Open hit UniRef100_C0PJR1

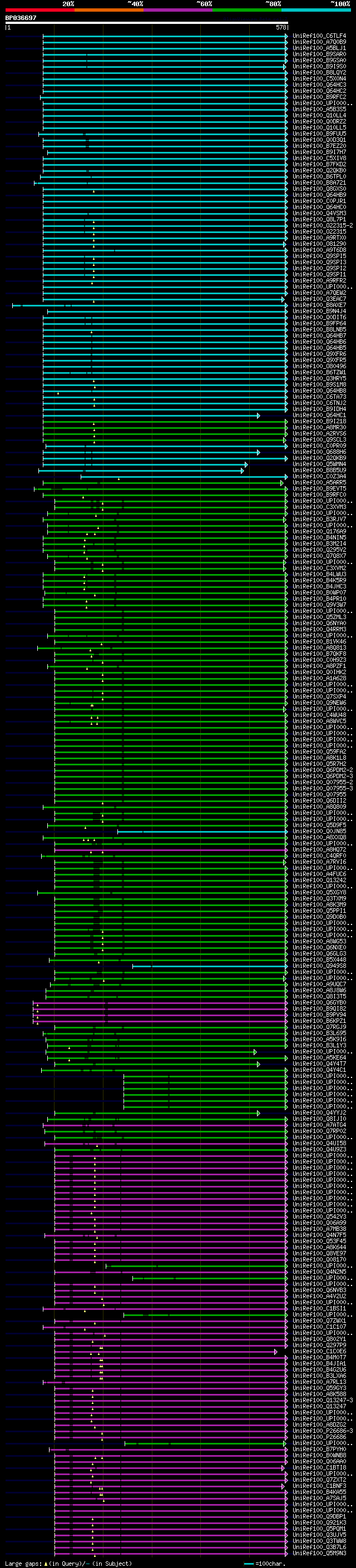click(319, 201)
